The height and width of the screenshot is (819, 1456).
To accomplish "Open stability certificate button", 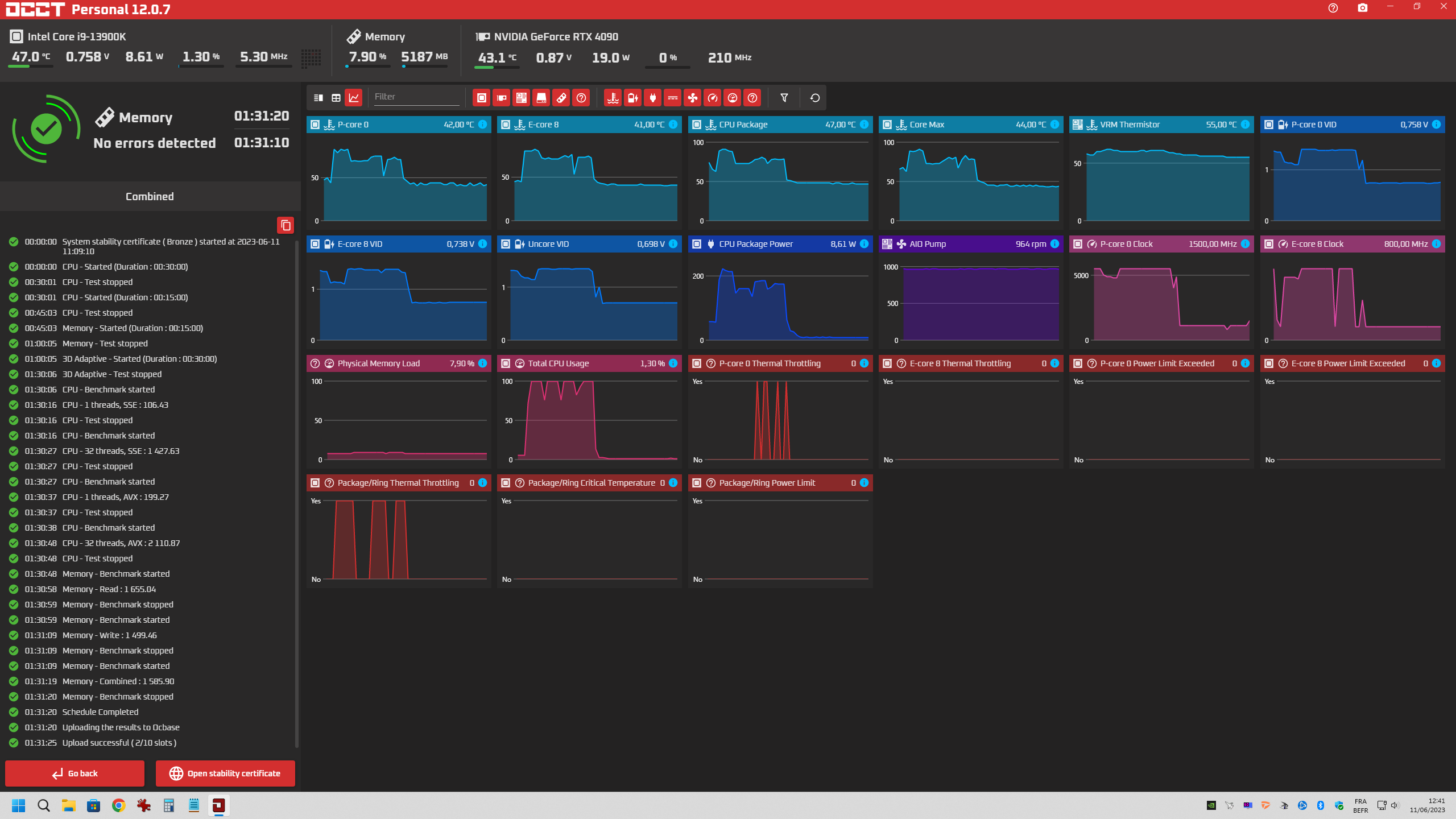I will pos(225,773).
